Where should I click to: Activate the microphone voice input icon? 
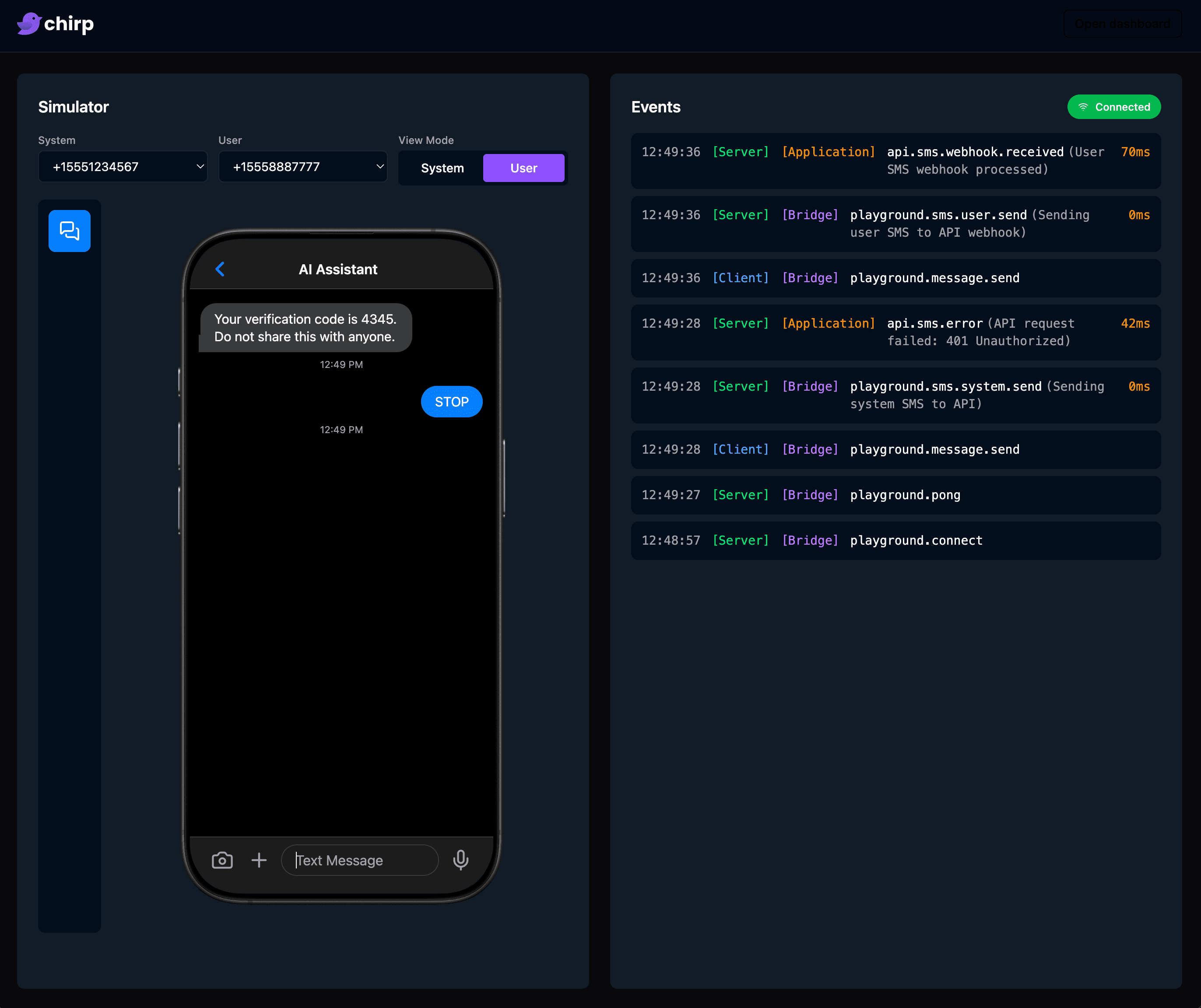tap(461, 860)
